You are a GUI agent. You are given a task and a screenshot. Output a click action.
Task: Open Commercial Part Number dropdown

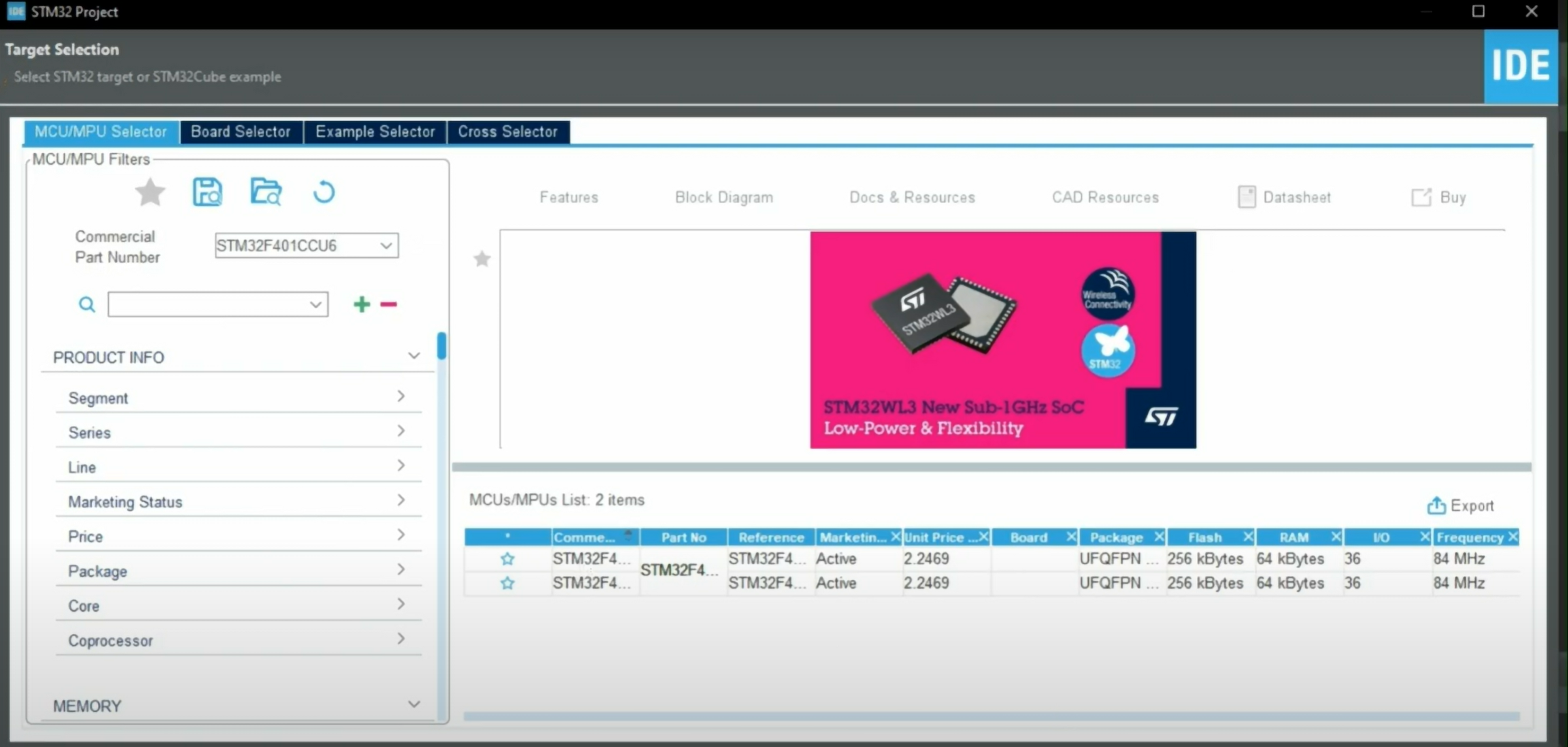386,246
